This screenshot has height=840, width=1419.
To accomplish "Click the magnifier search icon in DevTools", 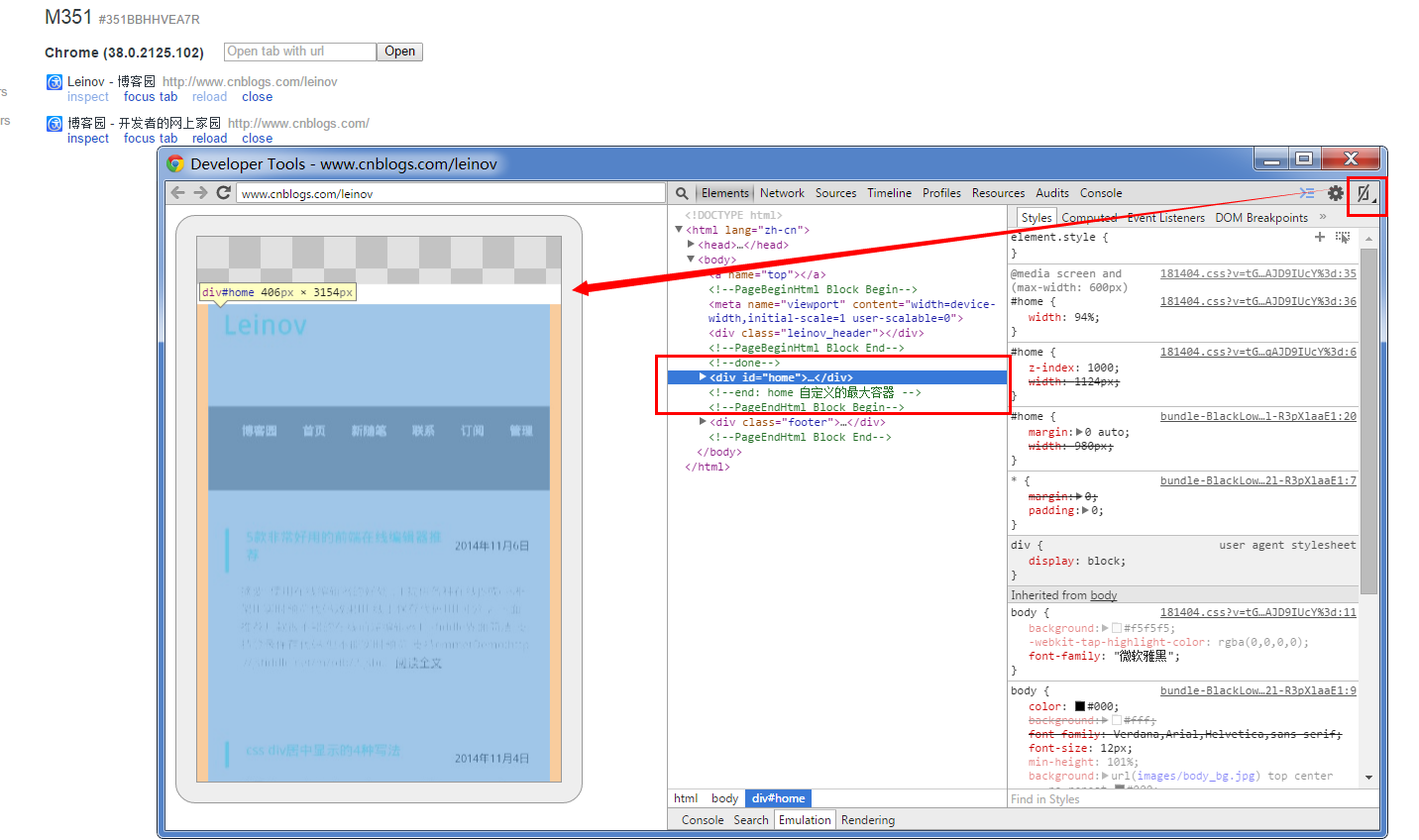I will click(682, 194).
